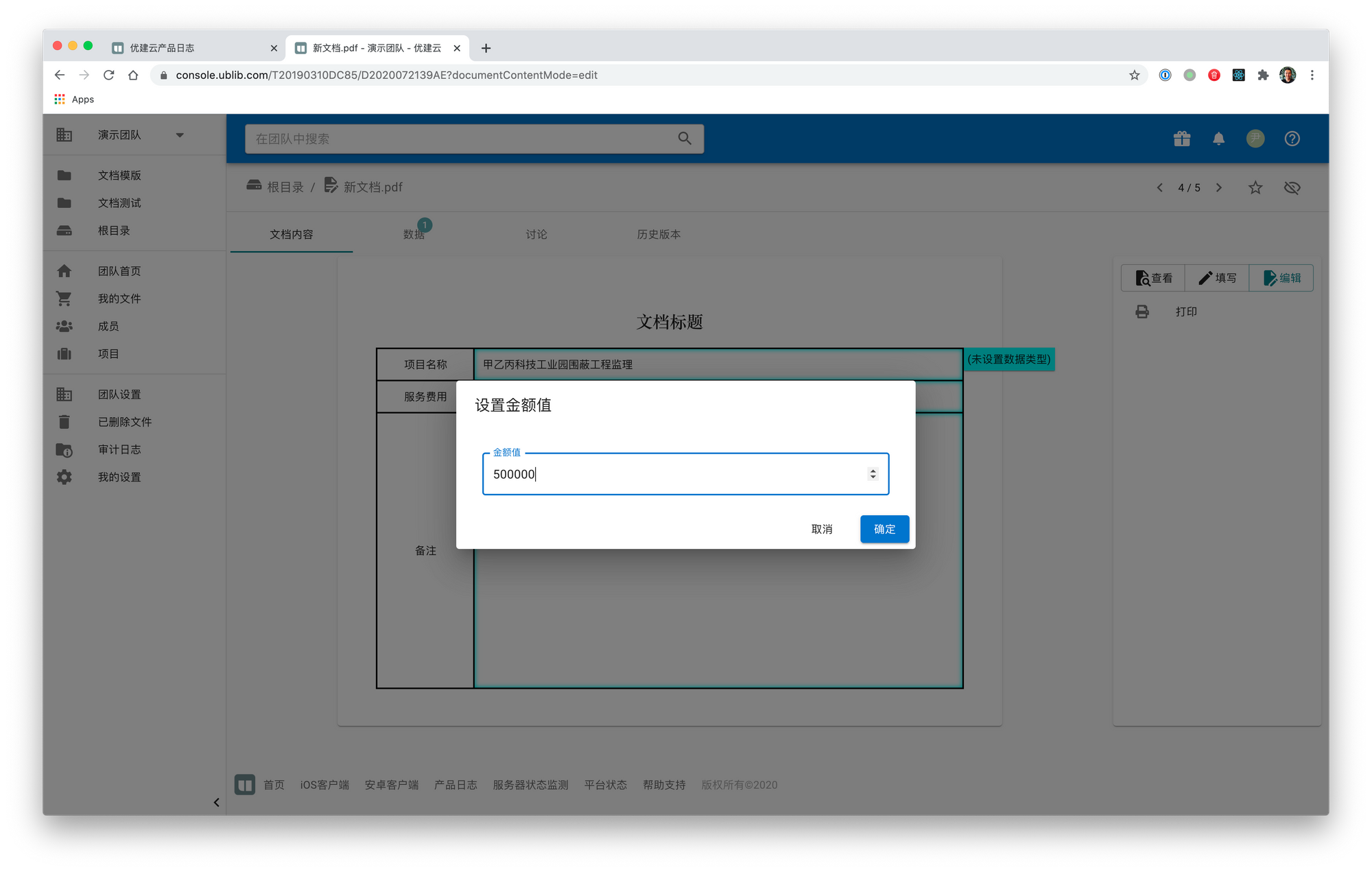Click the search magnifier icon
The height and width of the screenshot is (872, 1372).
click(684, 139)
